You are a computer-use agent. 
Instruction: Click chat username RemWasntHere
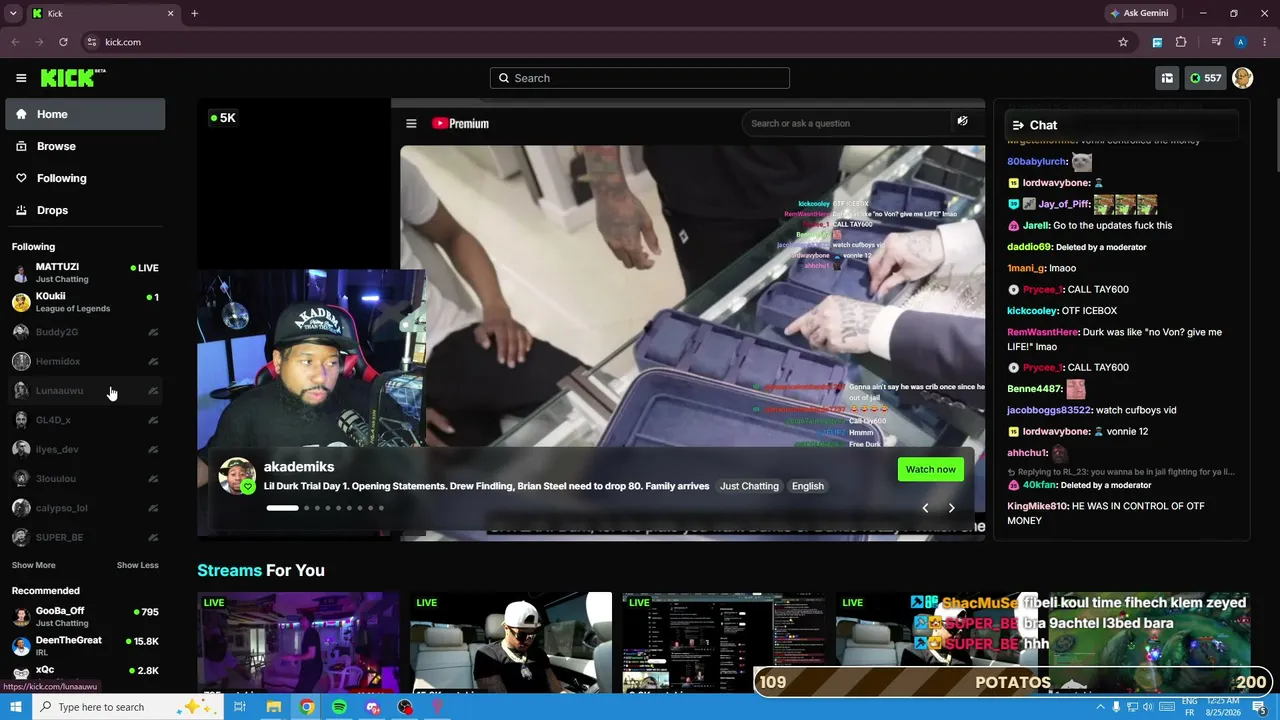pos(1043,332)
